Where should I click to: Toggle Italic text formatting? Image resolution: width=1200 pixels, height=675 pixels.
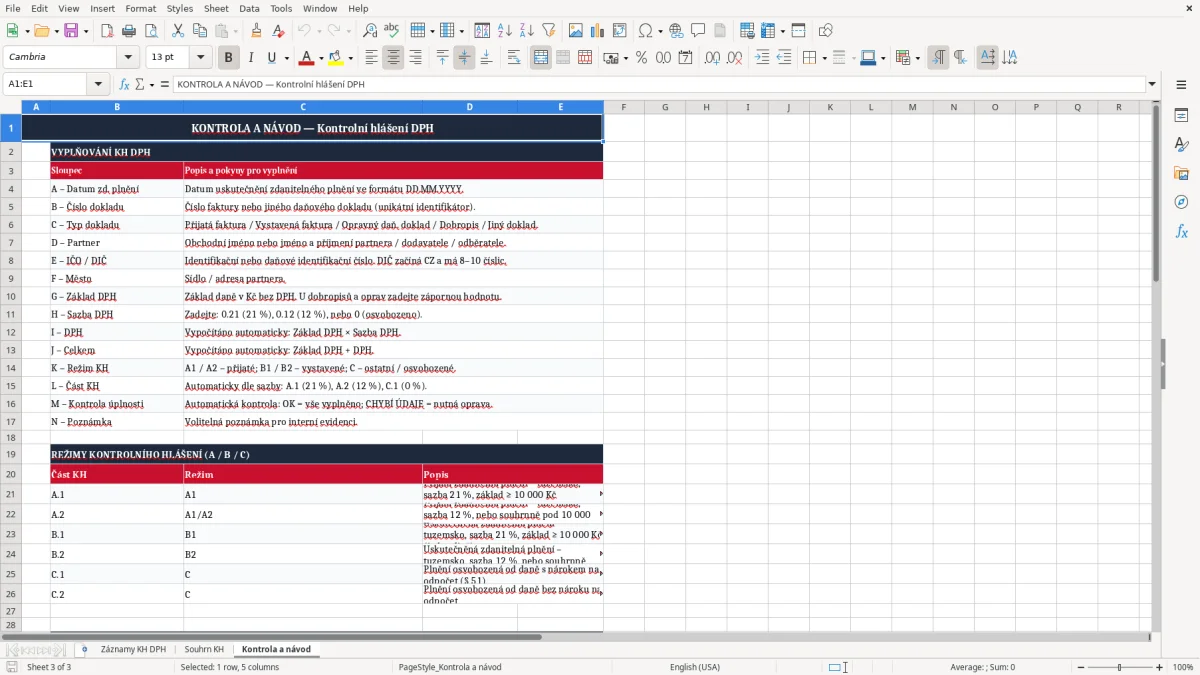[x=251, y=58]
